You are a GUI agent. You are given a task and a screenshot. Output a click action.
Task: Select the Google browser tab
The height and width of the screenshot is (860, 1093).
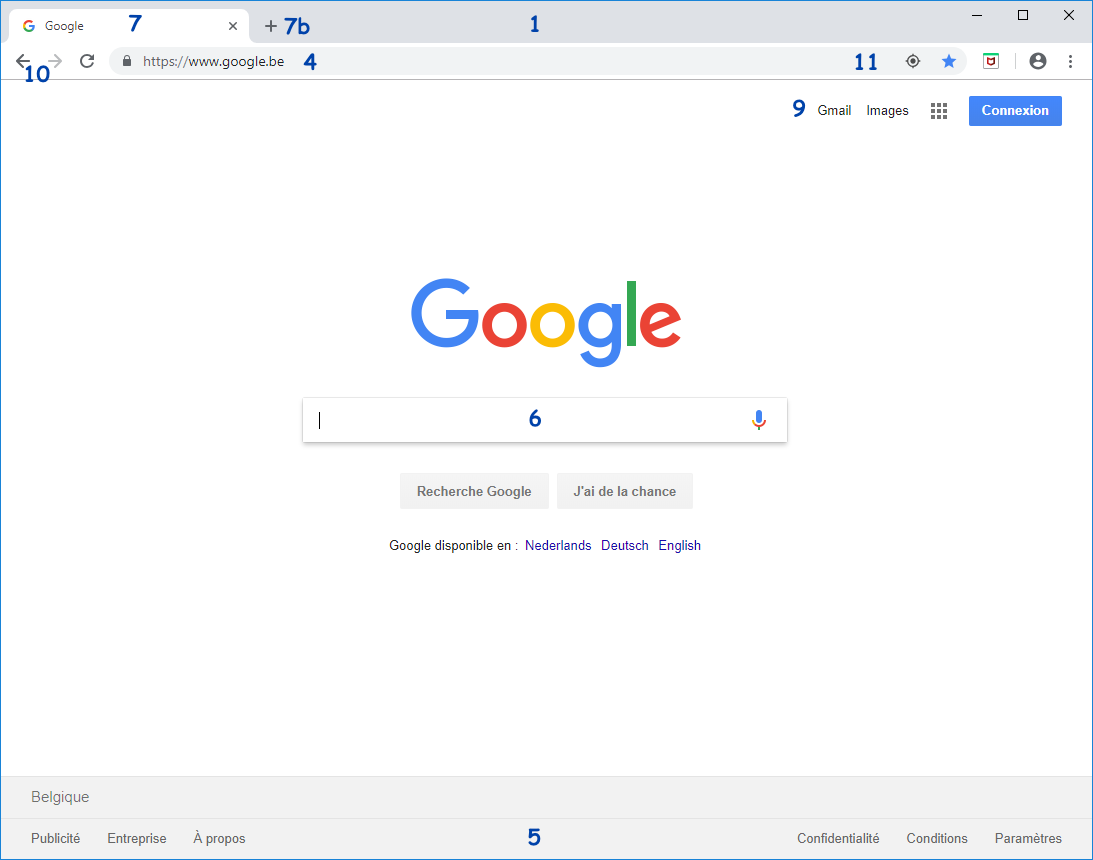pyautogui.click(x=129, y=26)
